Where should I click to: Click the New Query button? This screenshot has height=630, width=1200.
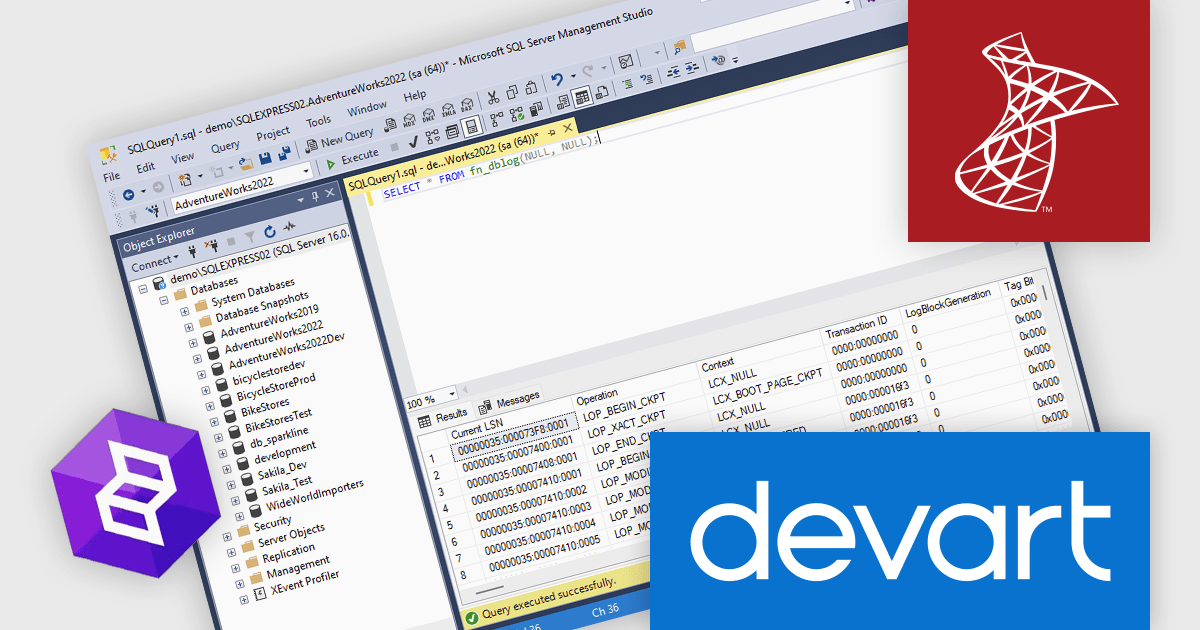tap(346, 135)
